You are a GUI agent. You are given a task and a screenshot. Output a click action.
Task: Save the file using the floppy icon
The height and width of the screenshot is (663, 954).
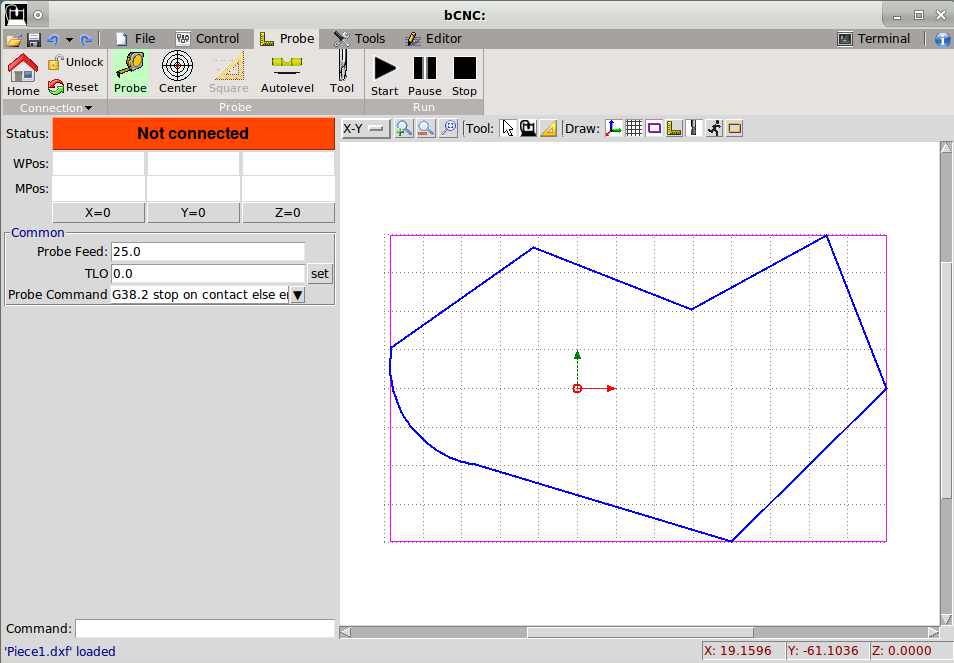click(x=33, y=40)
